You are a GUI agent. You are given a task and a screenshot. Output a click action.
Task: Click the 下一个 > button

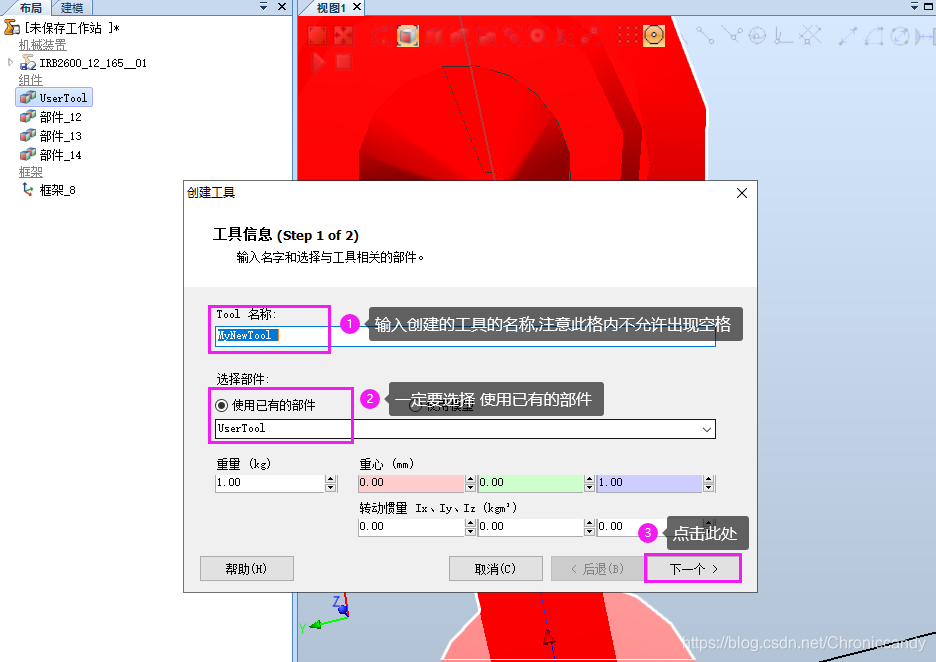coord(693,569)
